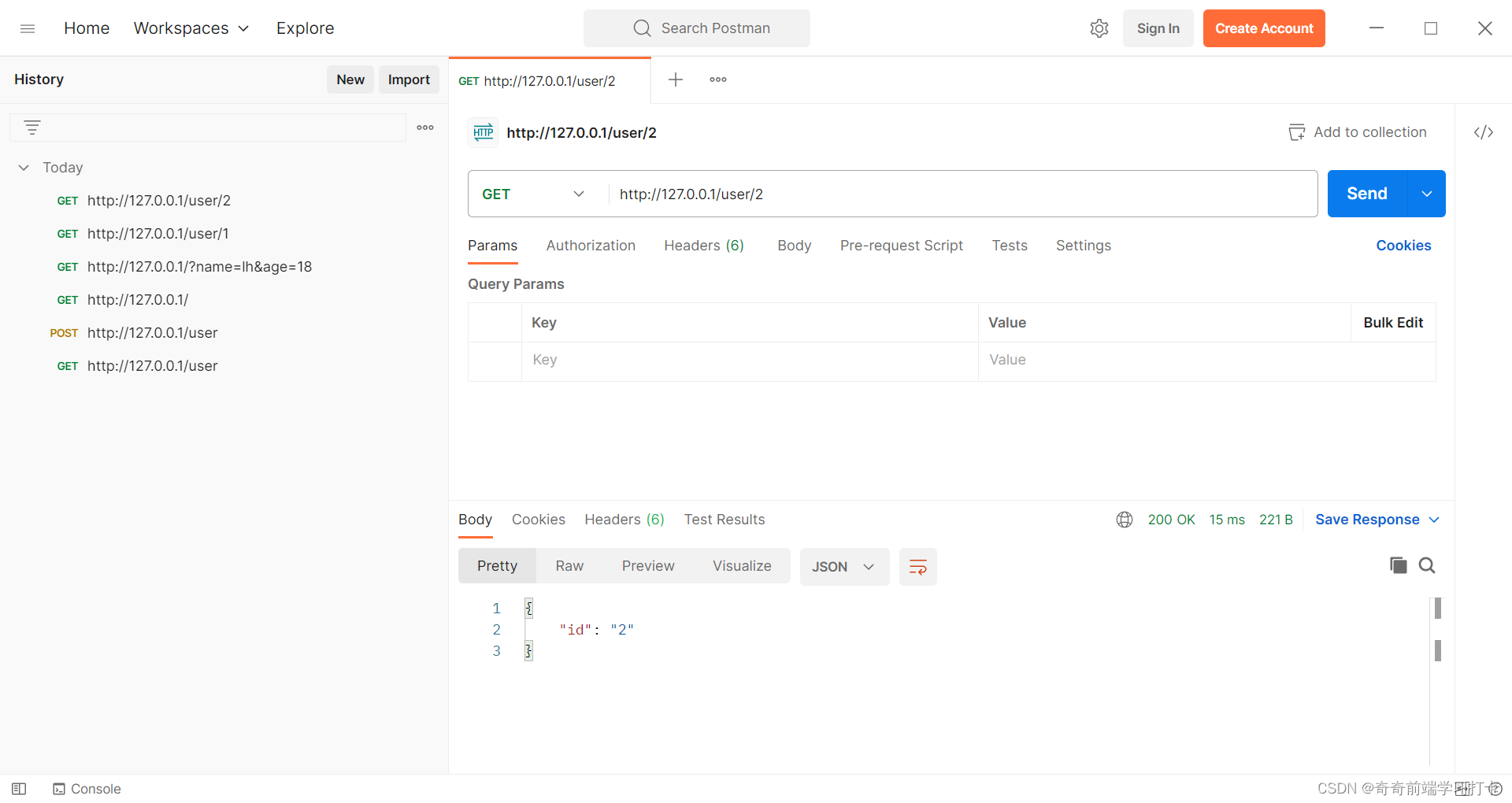The image size is (1512, 803).
Task: Open the Explore page
Action: 305,28
